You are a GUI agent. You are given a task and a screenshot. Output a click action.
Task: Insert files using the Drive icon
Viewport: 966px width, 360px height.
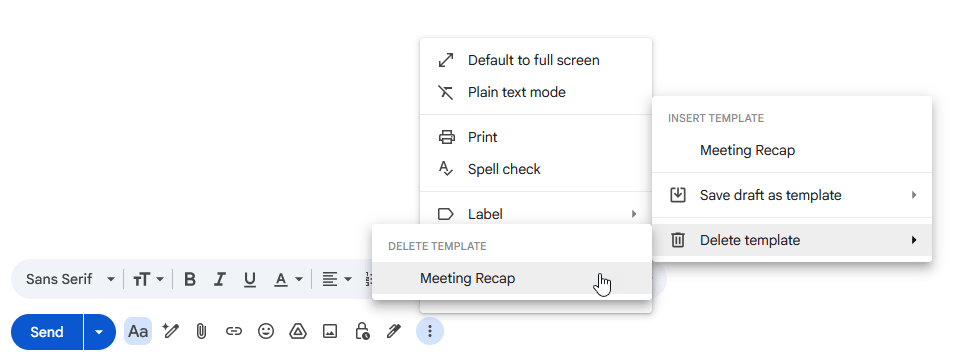coord(298,332)
